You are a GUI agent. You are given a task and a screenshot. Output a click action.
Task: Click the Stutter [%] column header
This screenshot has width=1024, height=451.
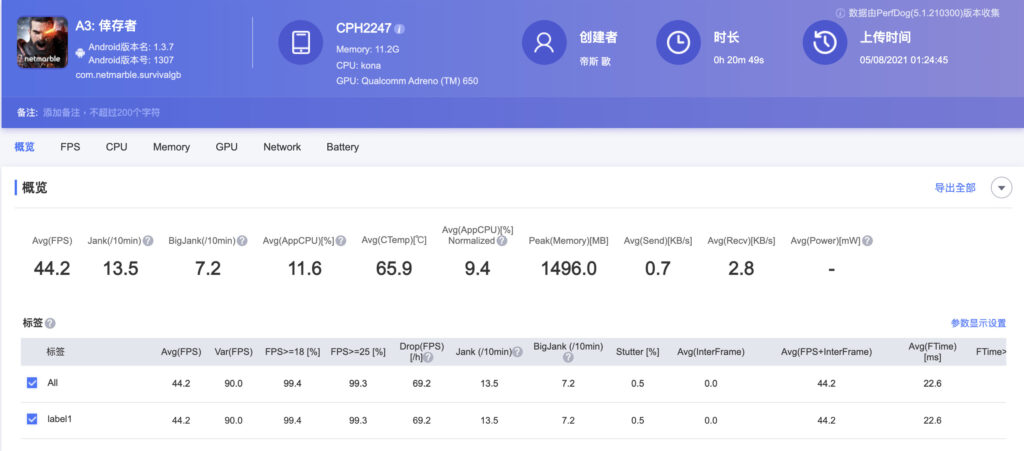pyautogui.click(x=637, y=352)
